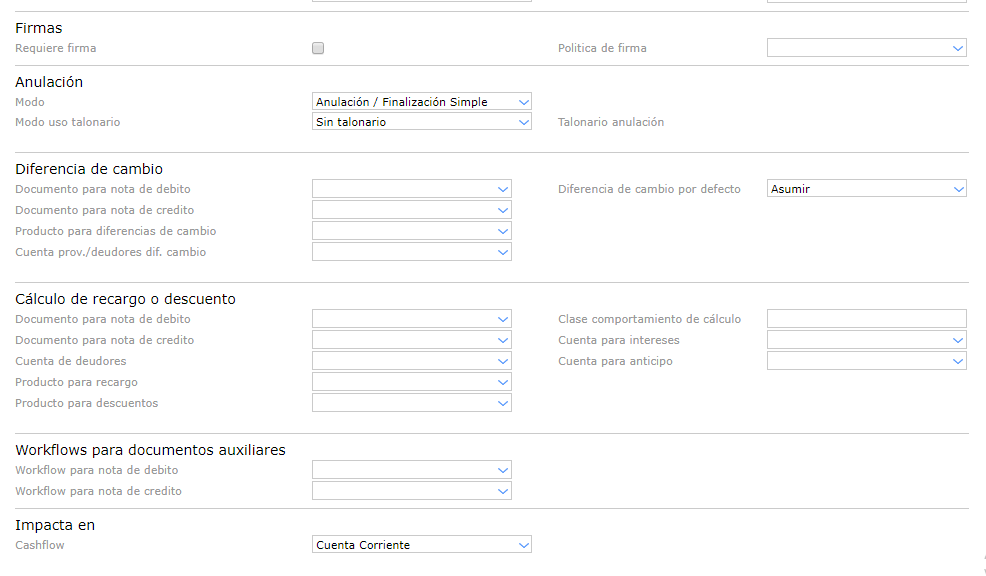Viewport: 986px width, 576px height.
Task: Expand Producto para diferencias de cambio dropdown
Action: (411, 231)
